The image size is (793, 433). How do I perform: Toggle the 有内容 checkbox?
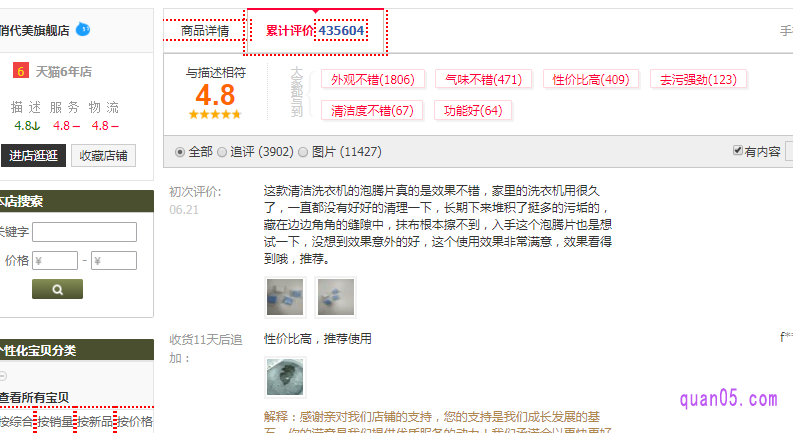(738, 150)
